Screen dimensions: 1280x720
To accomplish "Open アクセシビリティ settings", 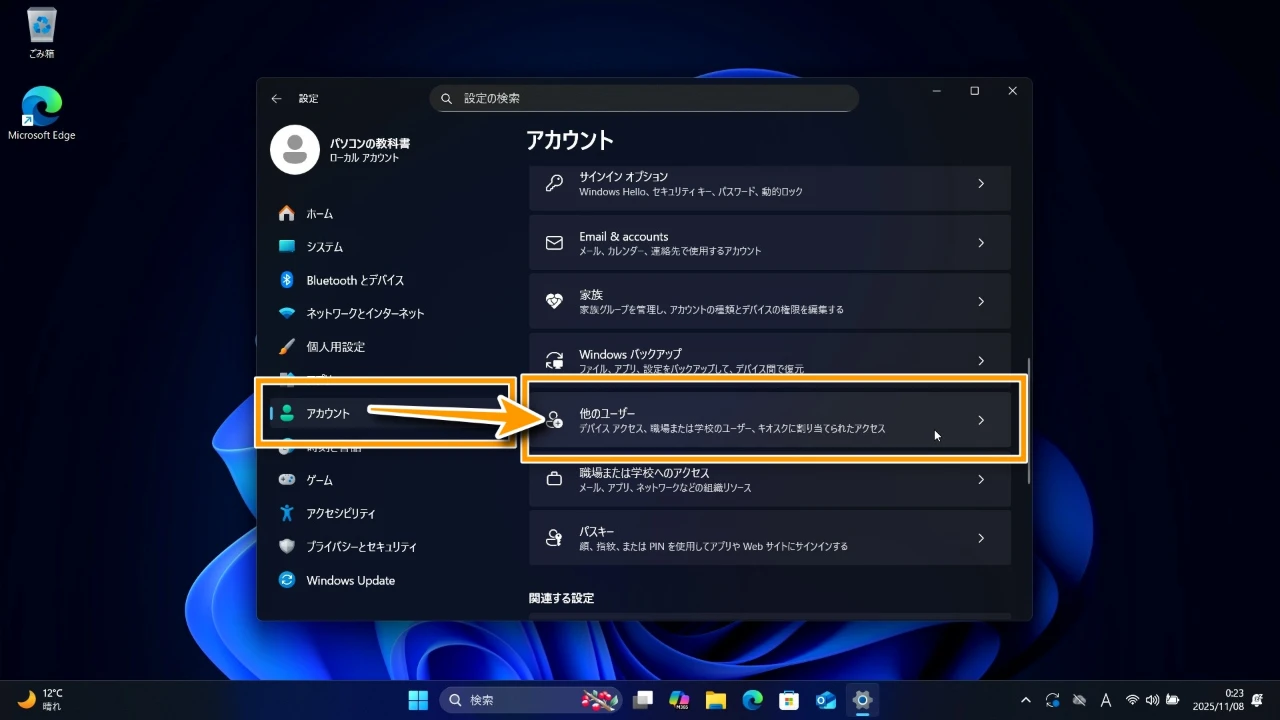I will [340, 513].
